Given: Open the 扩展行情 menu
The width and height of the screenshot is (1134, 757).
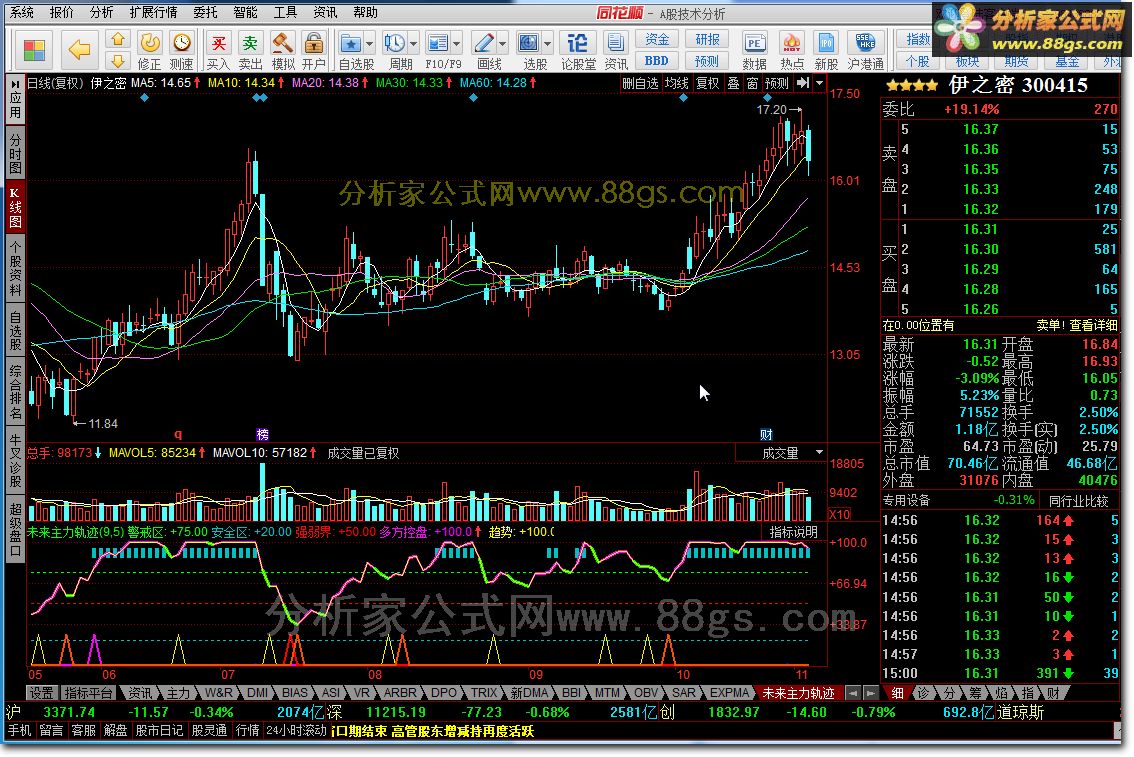Looking at the screenshot, I should [x=153, y=12].
